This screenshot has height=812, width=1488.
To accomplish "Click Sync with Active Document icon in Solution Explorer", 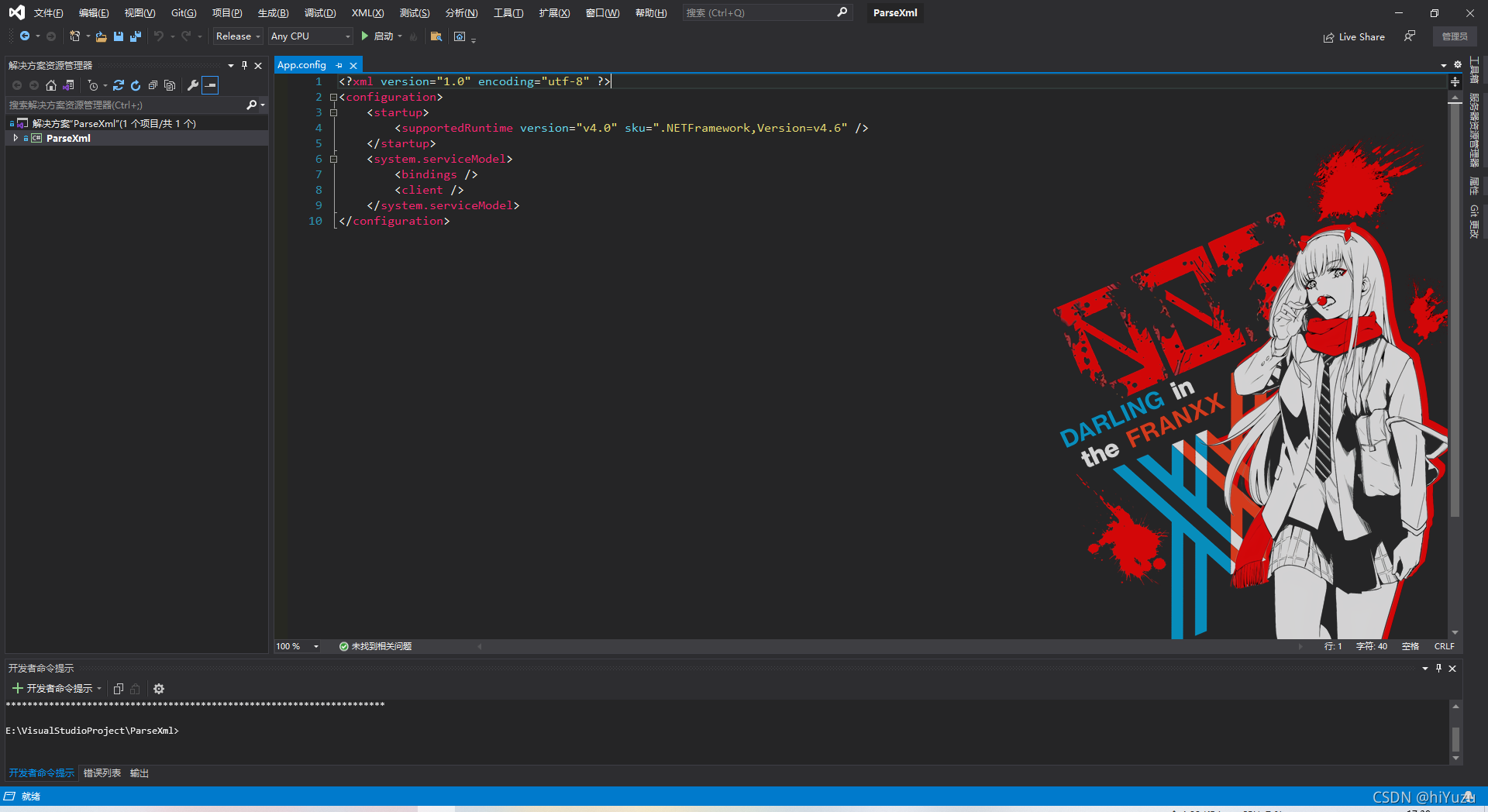I will point(119,85).
